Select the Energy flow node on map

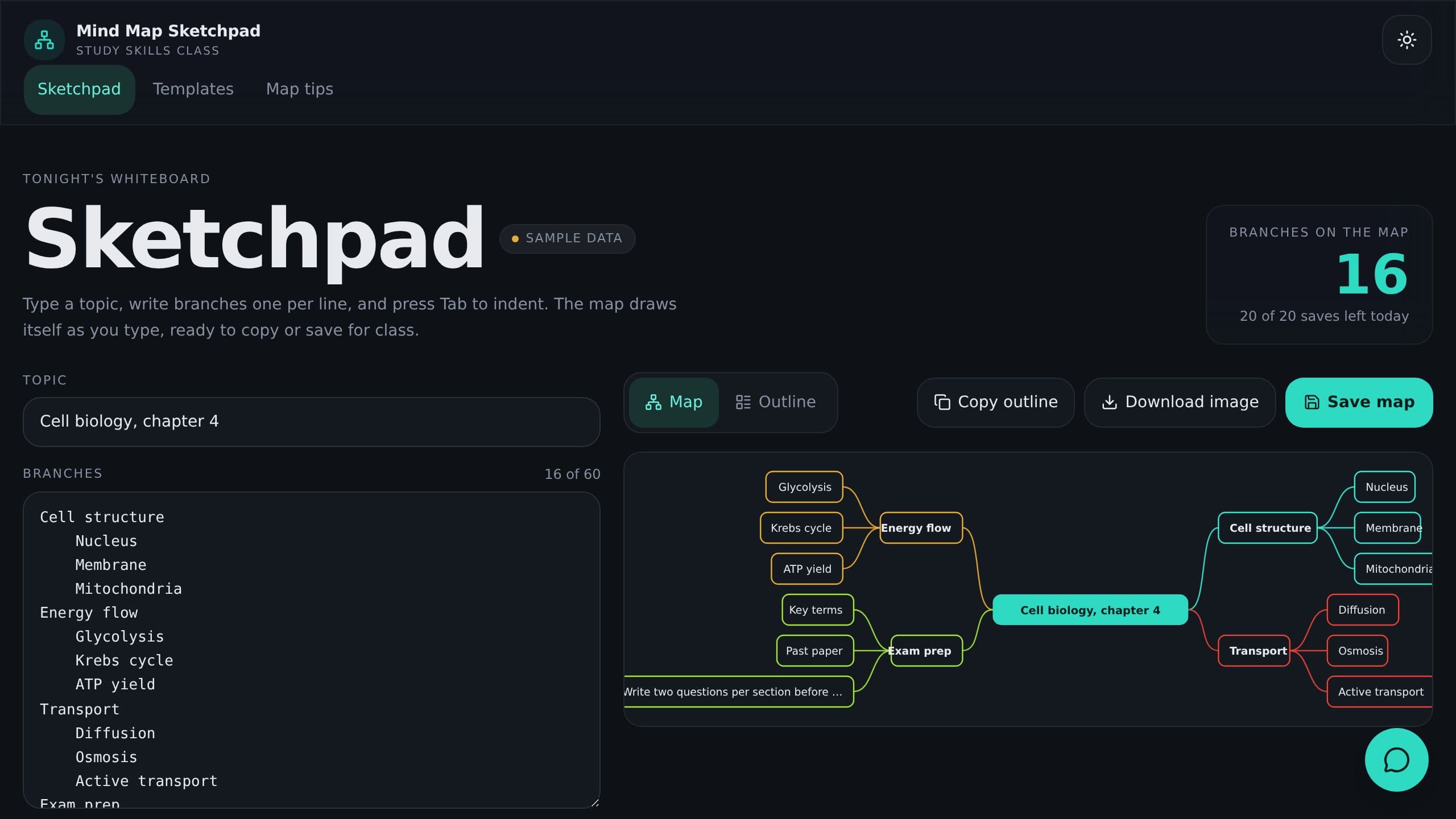tap(921, 528)
